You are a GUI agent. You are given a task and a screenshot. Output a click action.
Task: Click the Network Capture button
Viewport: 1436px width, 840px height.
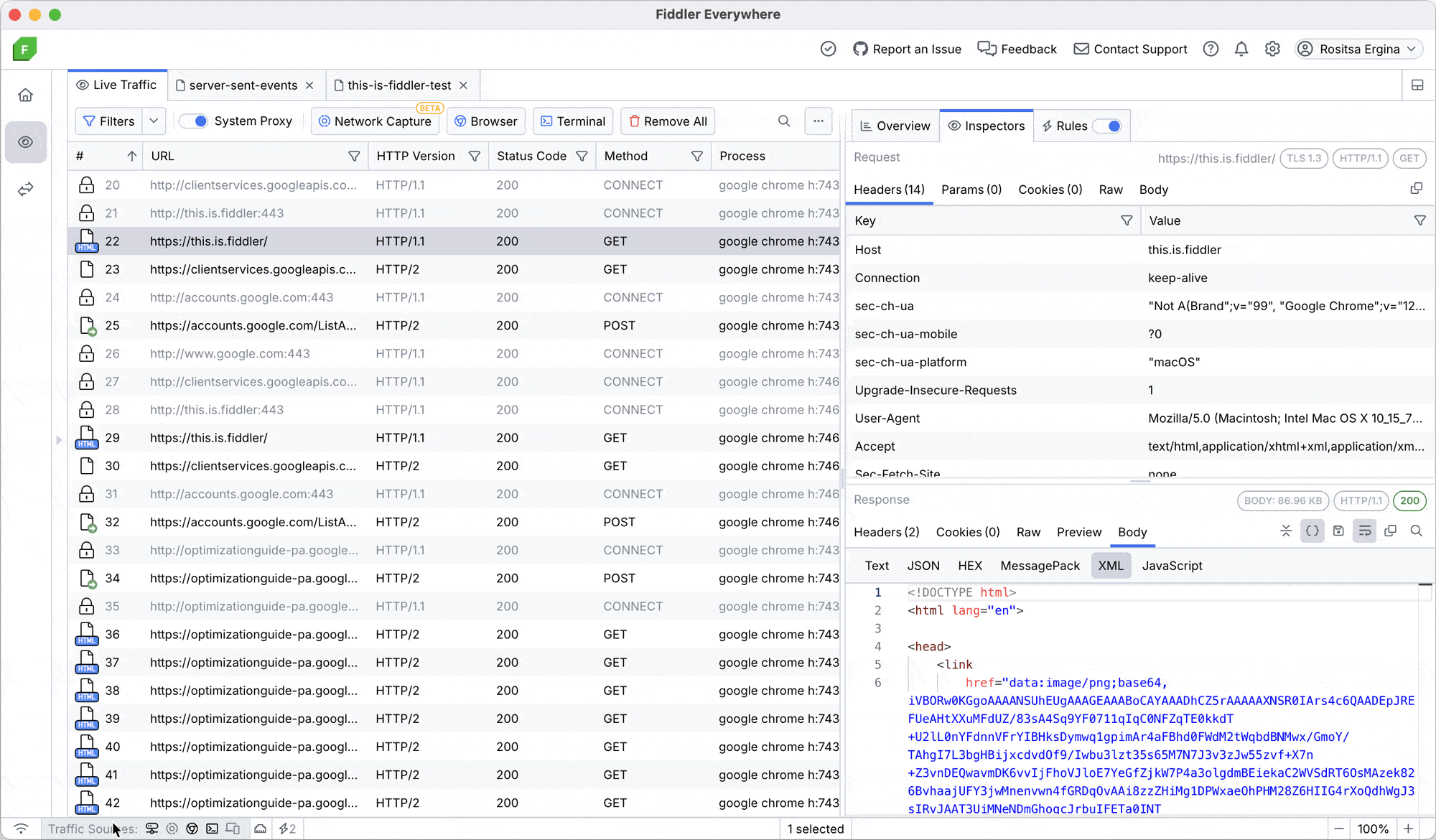[376, 121]
